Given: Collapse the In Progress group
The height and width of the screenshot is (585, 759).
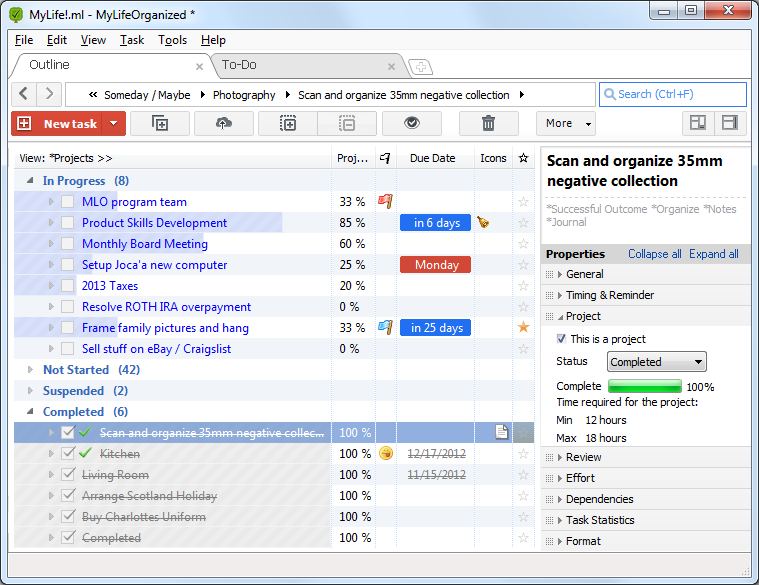Looking at the screenshot, I should [x=30, y=180].
